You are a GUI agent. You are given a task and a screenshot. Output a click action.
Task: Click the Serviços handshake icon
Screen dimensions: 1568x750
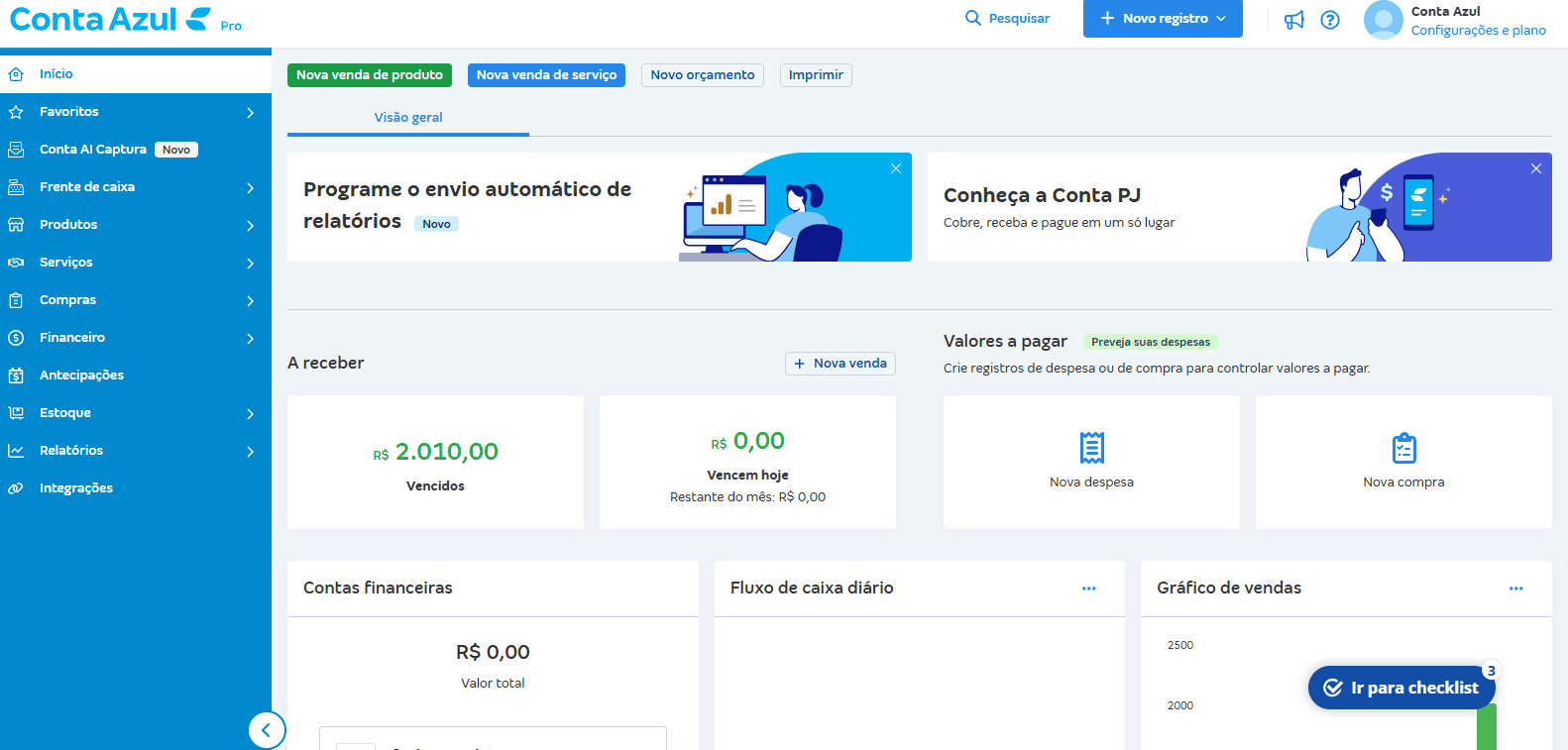[16, 263]
